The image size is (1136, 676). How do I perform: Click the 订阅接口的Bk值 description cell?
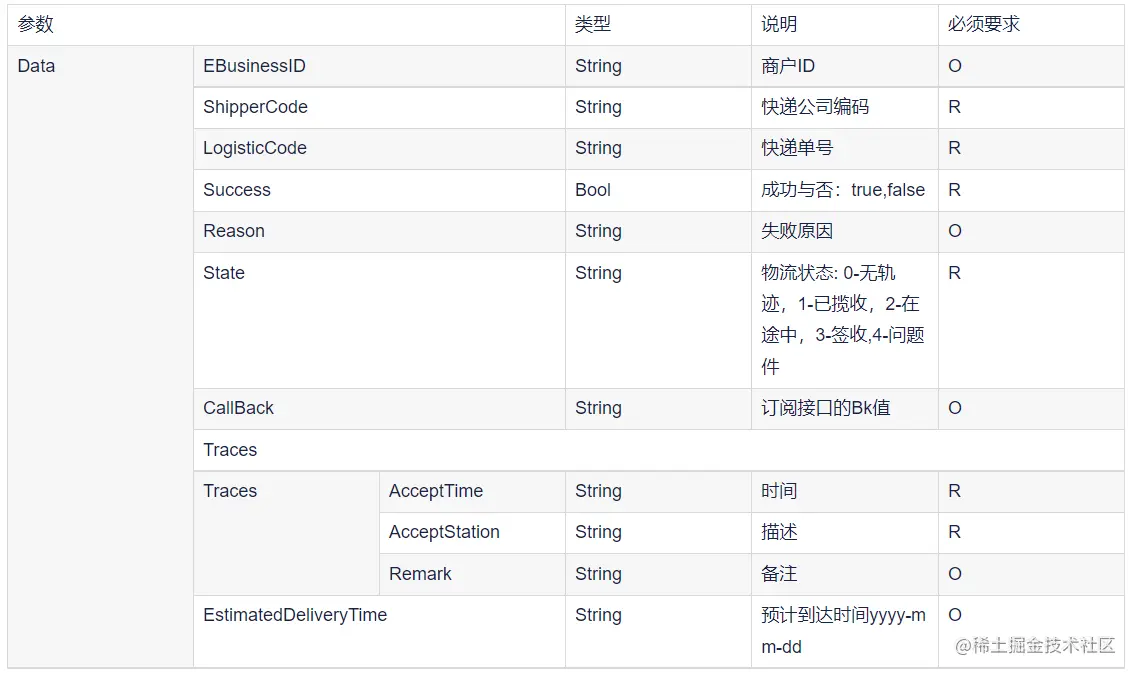[x=825, y=408]
